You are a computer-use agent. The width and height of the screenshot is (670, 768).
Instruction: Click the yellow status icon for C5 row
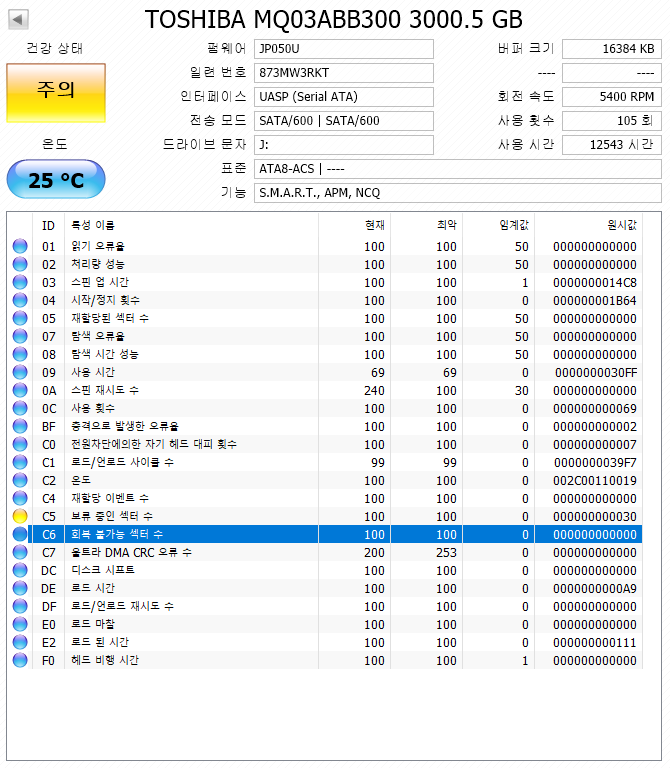pyautogui.click(x=20, y=516)
